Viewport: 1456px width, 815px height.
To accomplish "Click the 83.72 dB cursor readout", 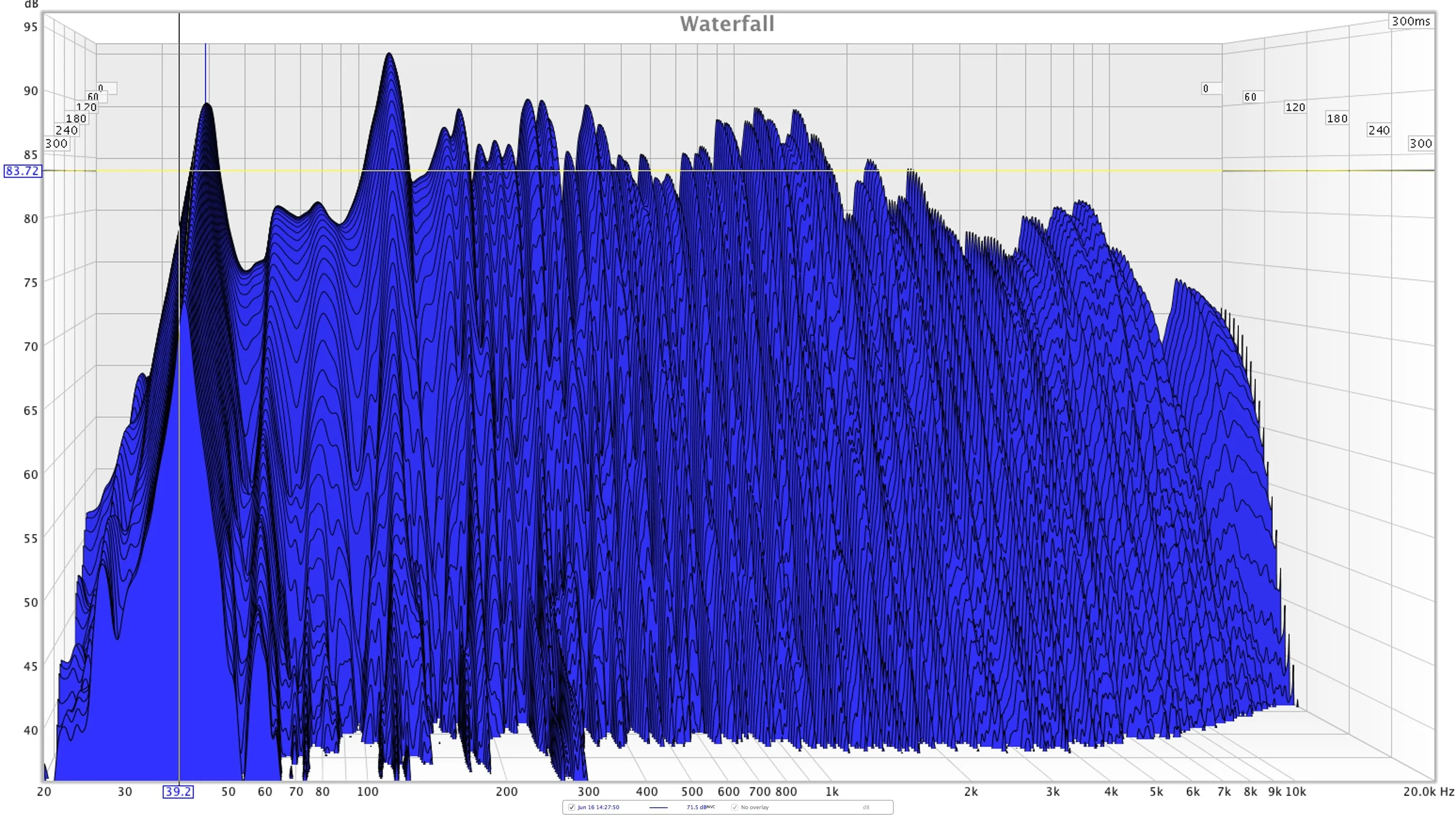I will (23, 171).
